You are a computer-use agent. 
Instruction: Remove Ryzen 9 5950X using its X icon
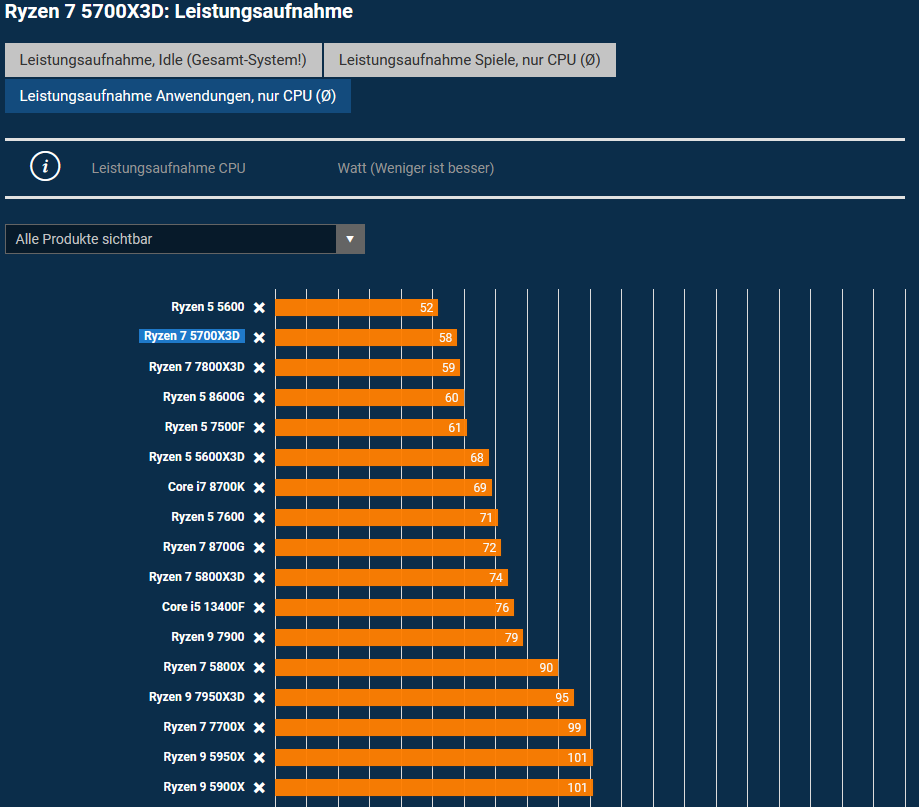259,757
